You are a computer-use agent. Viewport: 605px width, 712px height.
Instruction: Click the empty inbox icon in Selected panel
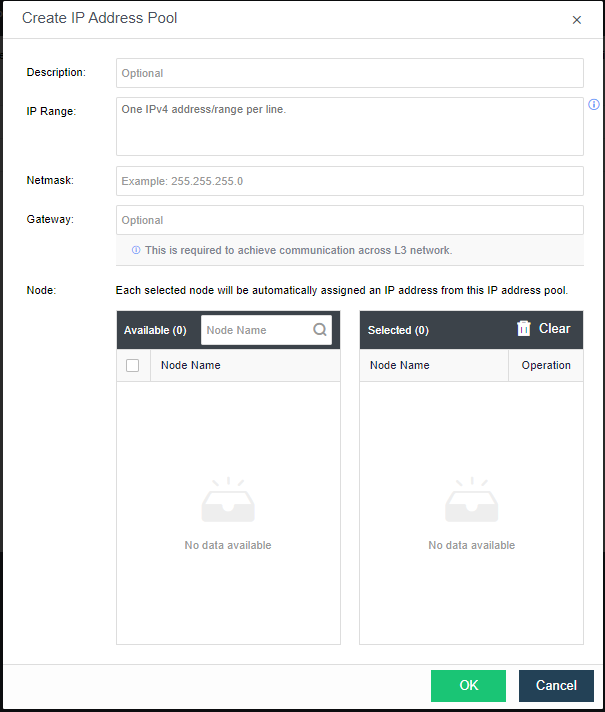point(472,501)
